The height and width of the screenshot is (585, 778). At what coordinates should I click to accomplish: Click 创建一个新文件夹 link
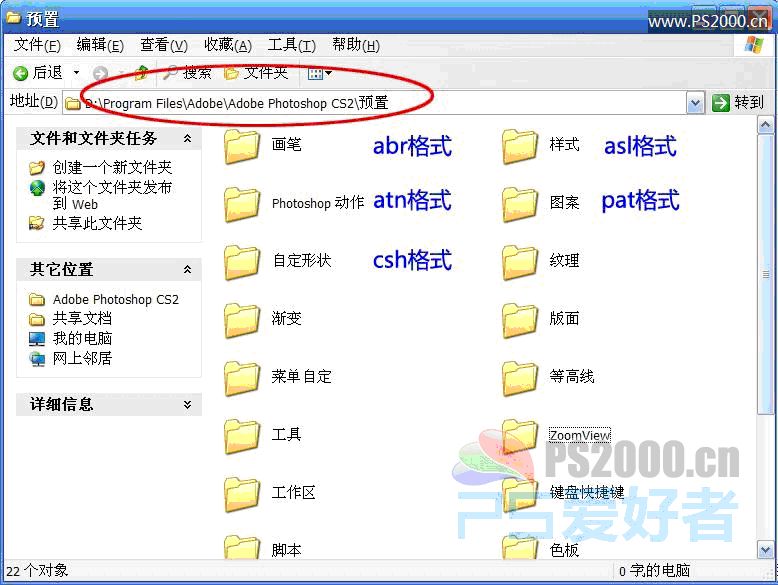(x=112, y=167)
